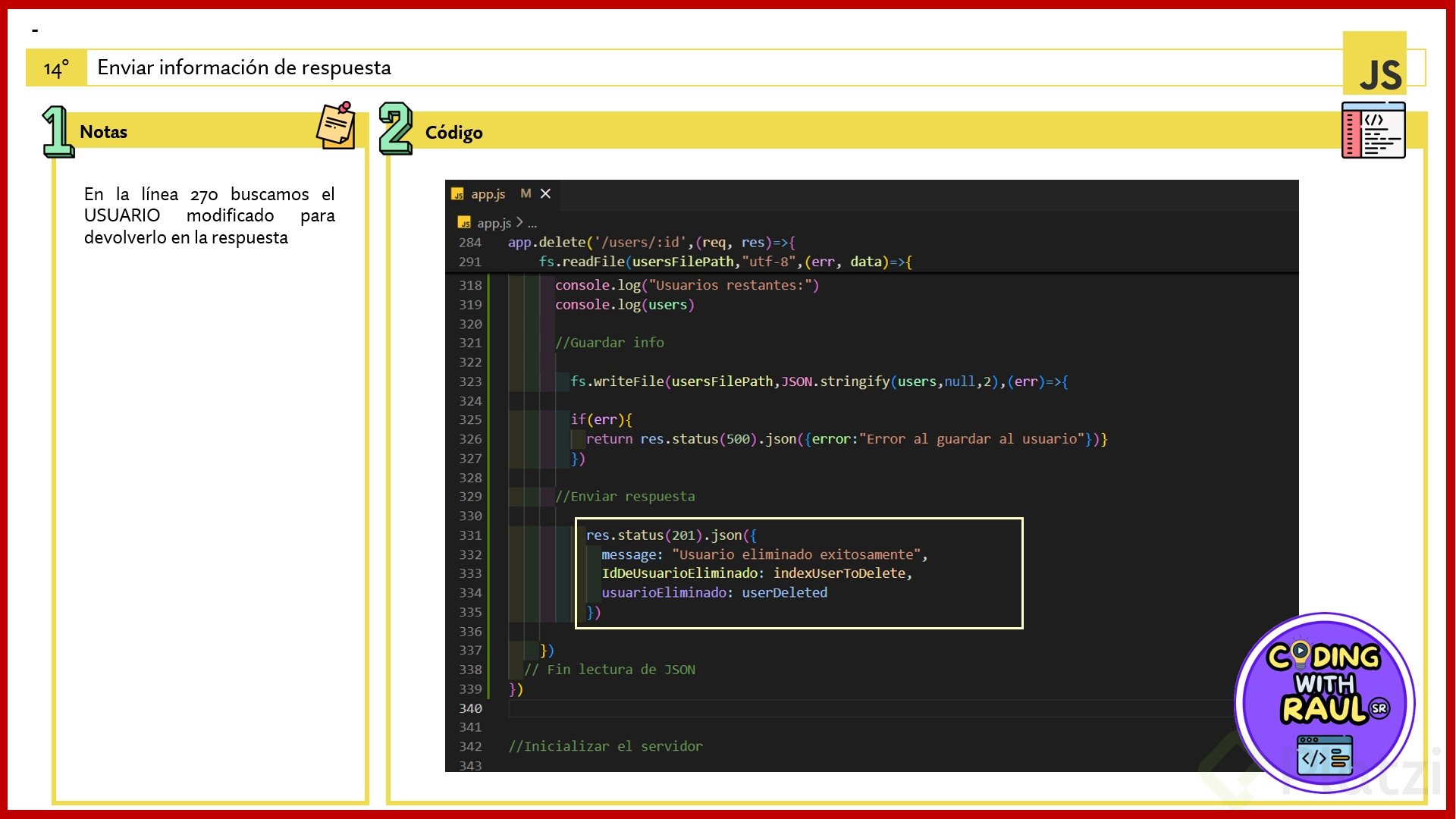The image size is (1456, 819).
Task: Click the M modified indicator on the tab
Action: click(526, 194)
